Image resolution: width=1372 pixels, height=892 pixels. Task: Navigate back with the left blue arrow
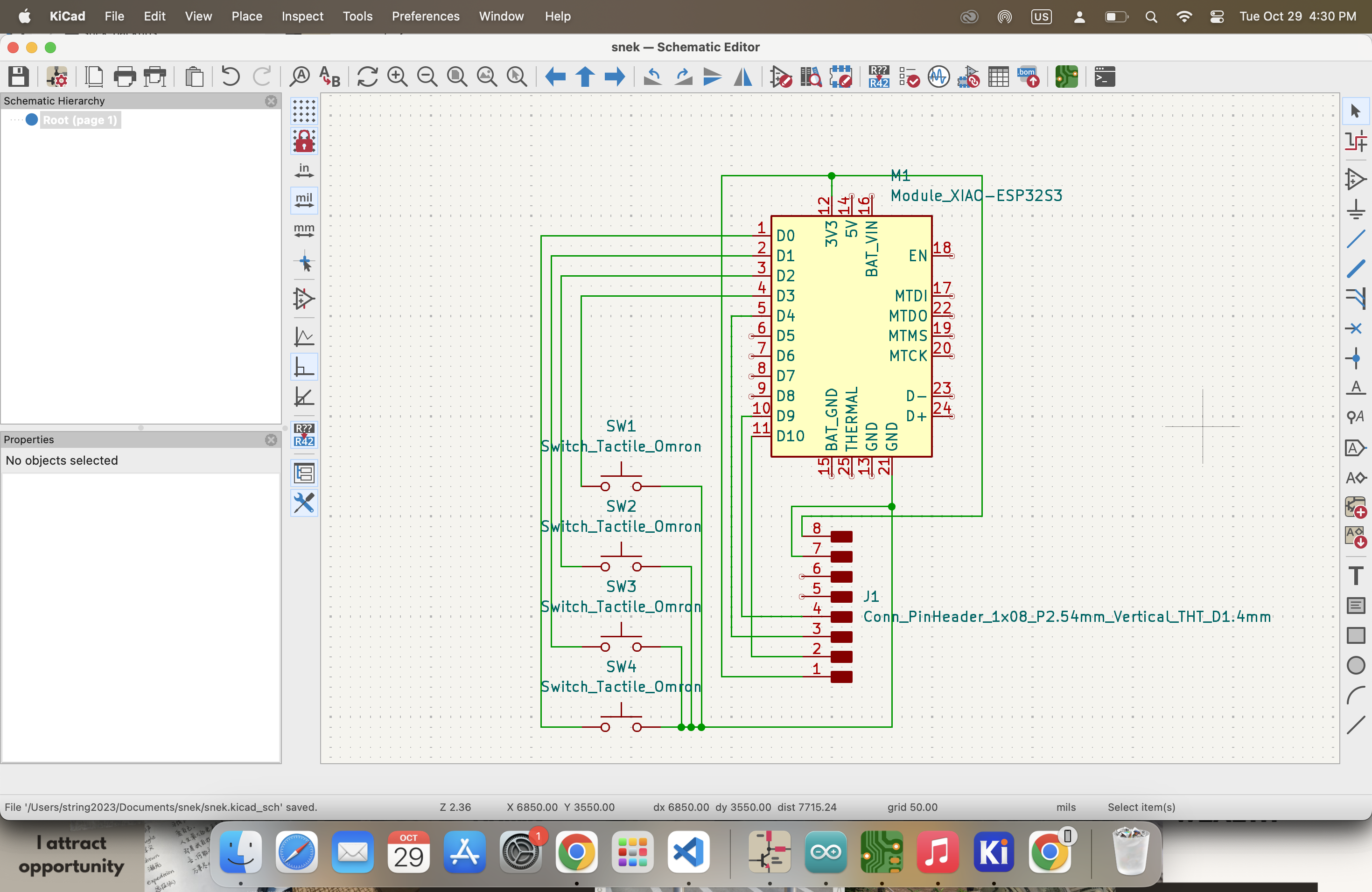click(555, 77)
